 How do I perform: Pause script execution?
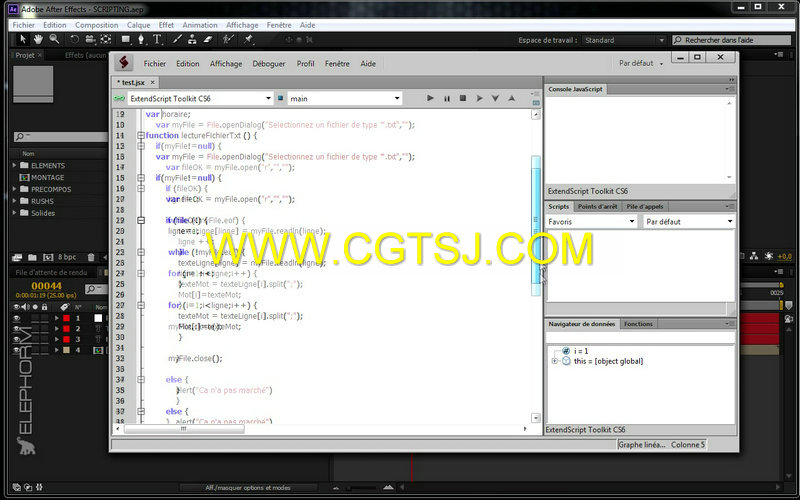(x=447, y=98)
